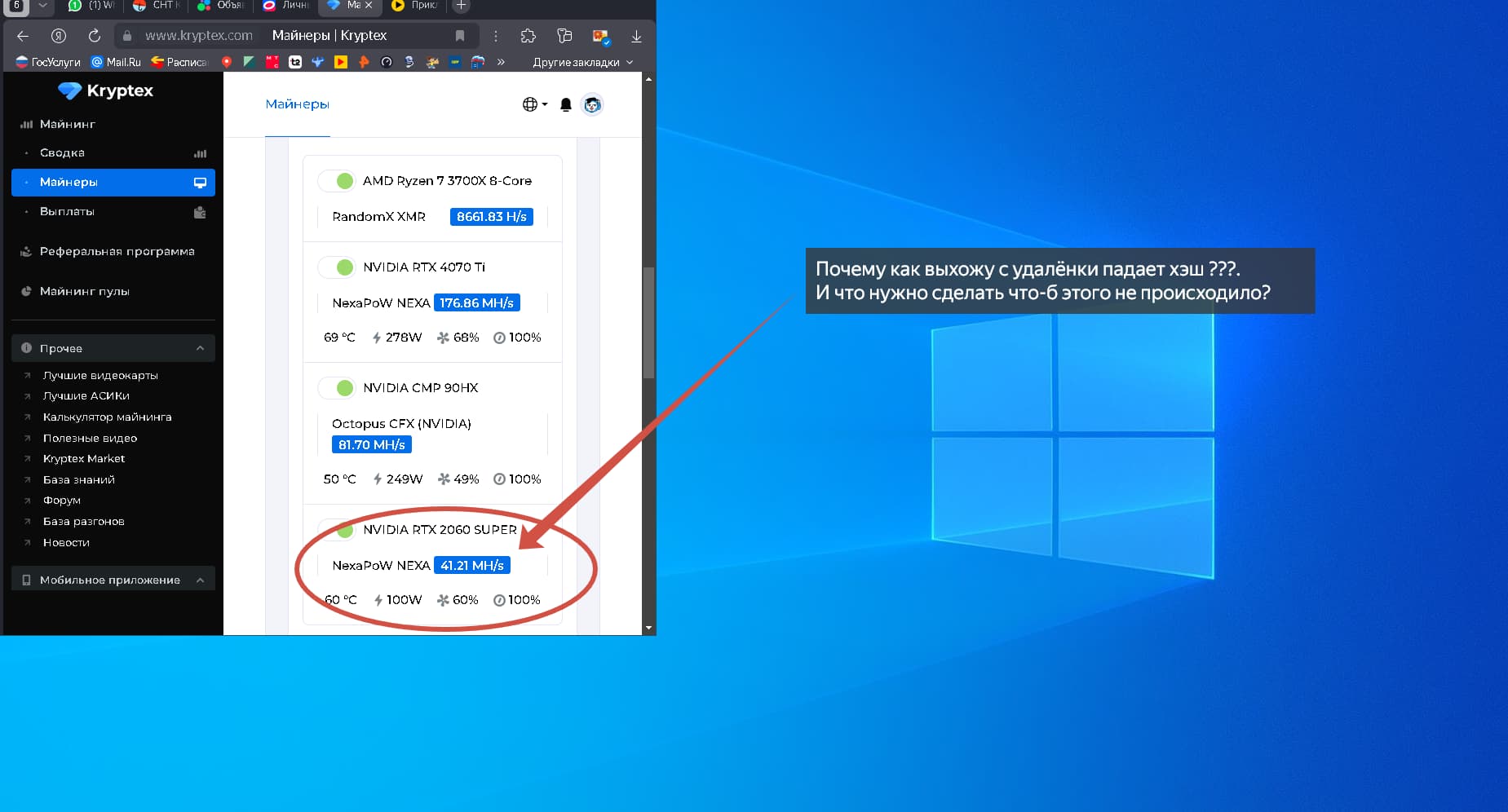
Task: Go back with the browser back arrow
Action: (x=23, y=36)
